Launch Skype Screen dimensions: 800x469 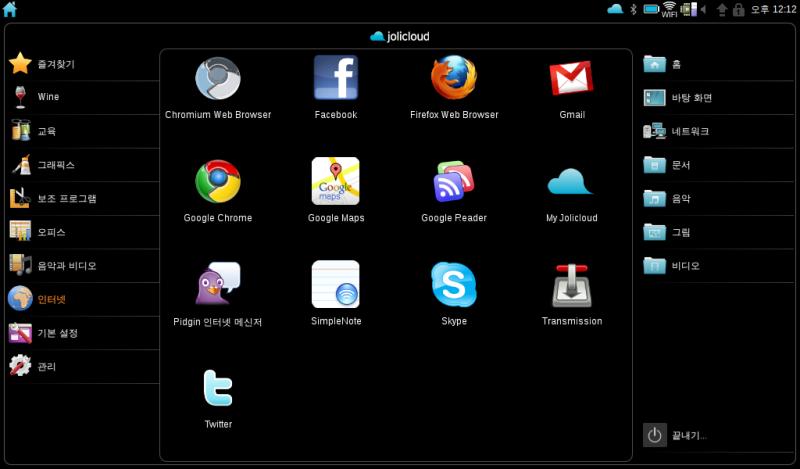pyautogui.click(x=454, y=284)
